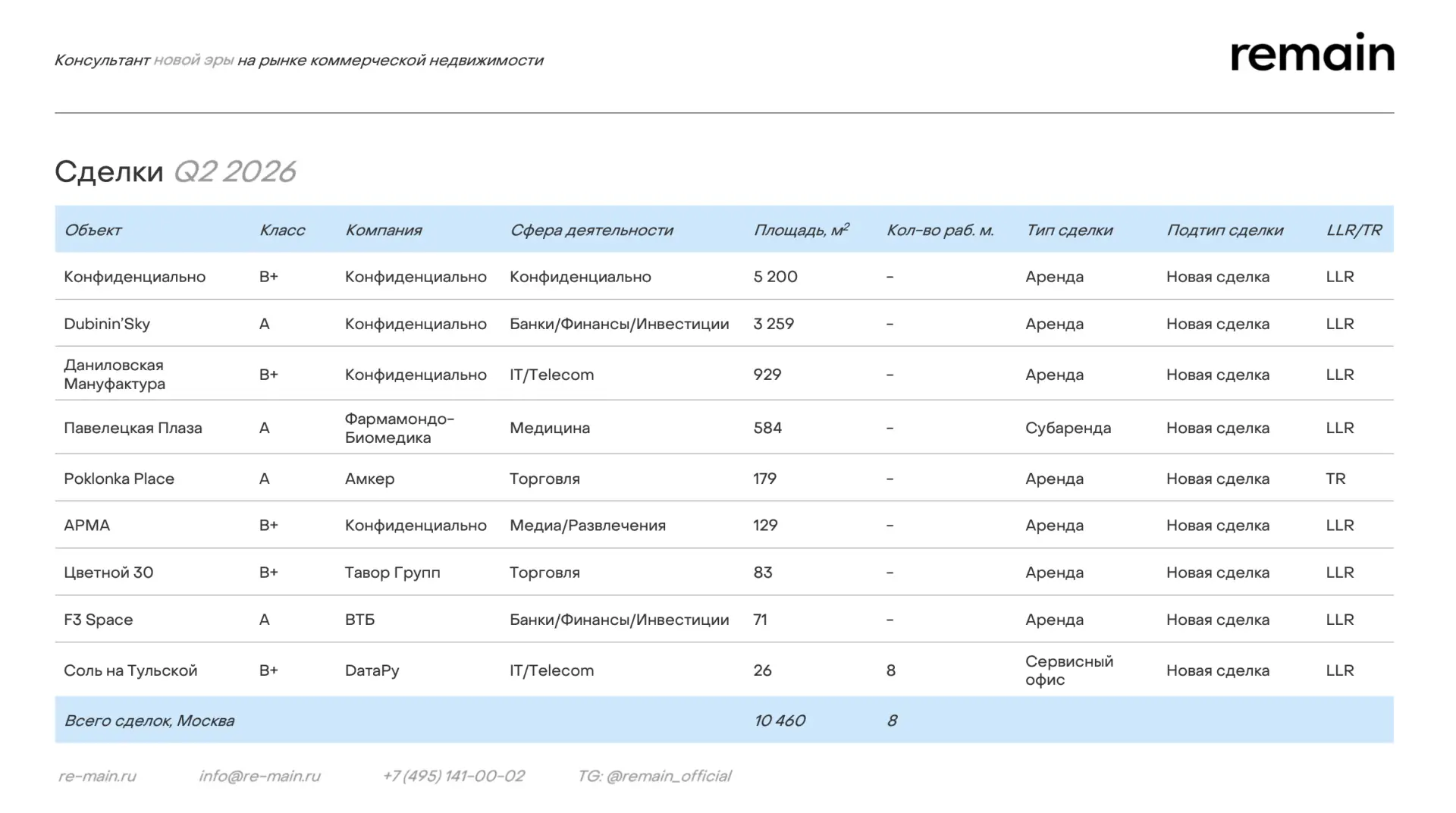Click the area value '129'
The width and height of the screenshot is (1456, 813).
pos(766,525)
